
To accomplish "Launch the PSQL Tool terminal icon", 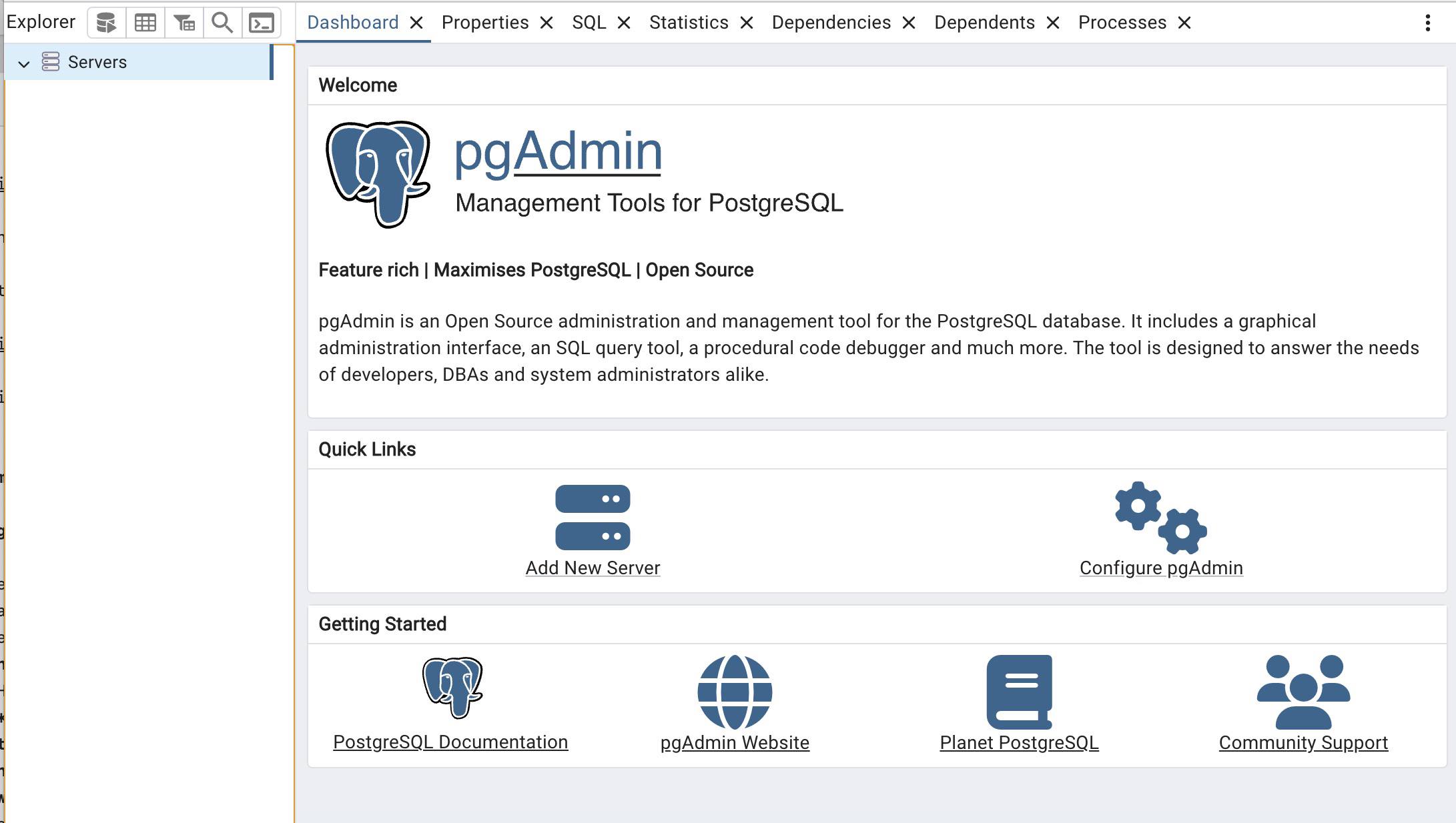I will point(262,21).
